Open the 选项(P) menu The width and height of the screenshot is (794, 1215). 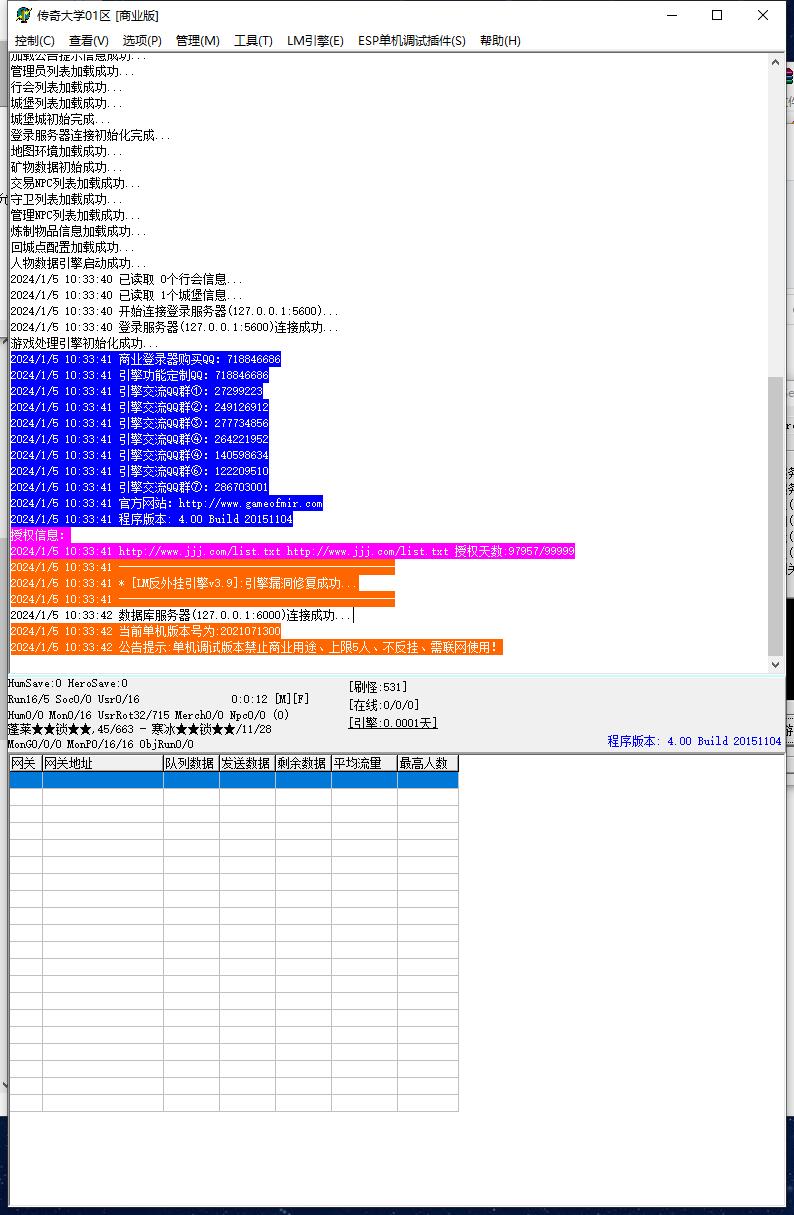pos(142,41)
